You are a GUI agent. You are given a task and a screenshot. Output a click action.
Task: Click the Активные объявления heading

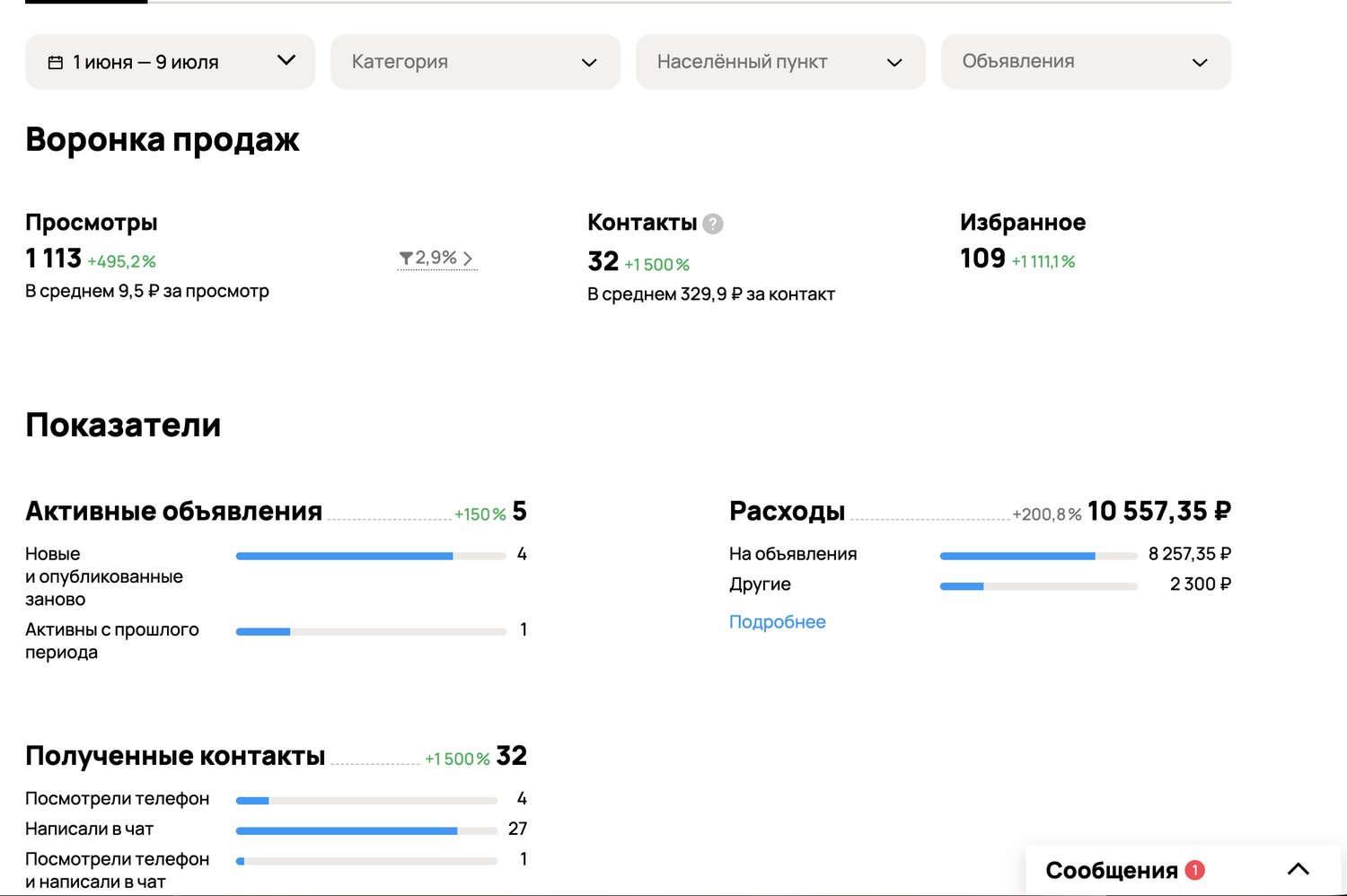[173, 511]
